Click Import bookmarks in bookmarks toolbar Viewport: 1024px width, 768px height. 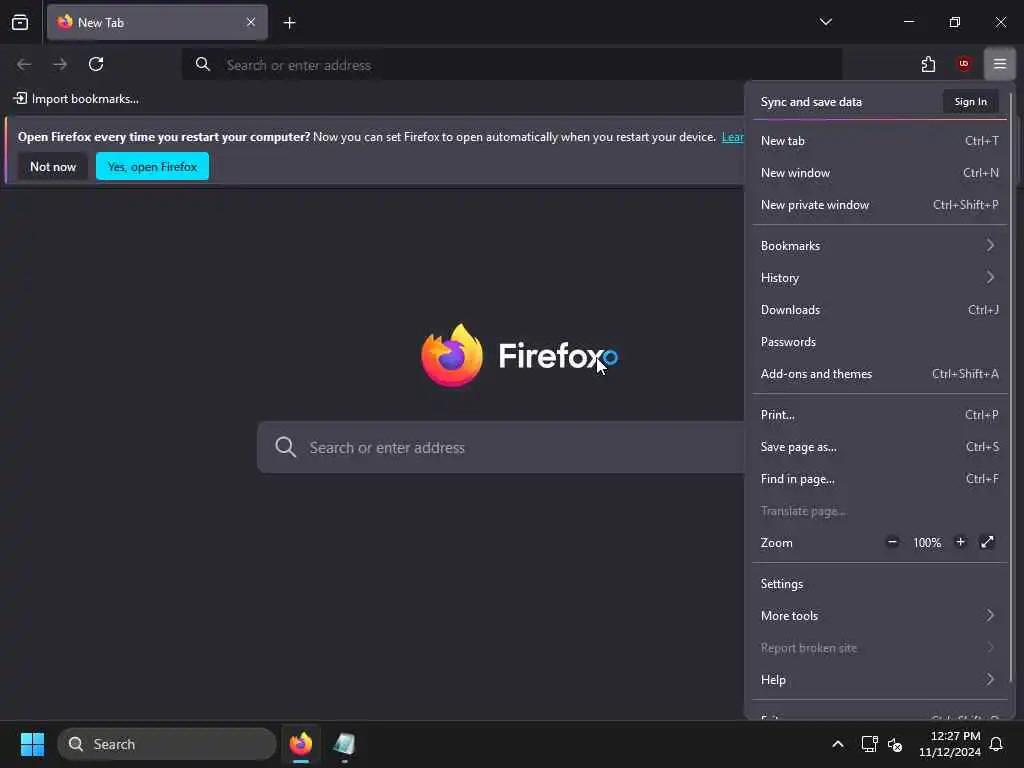pos(76,99)
